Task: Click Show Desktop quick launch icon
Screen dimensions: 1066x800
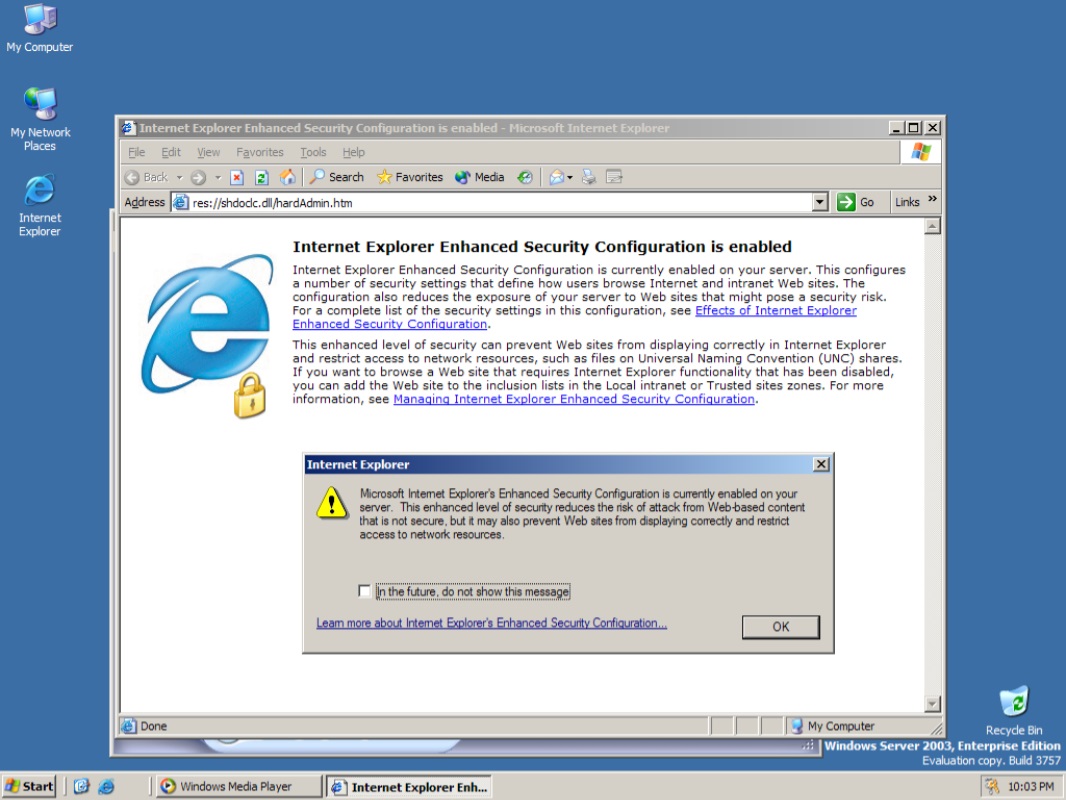Action: click(82, 786)
